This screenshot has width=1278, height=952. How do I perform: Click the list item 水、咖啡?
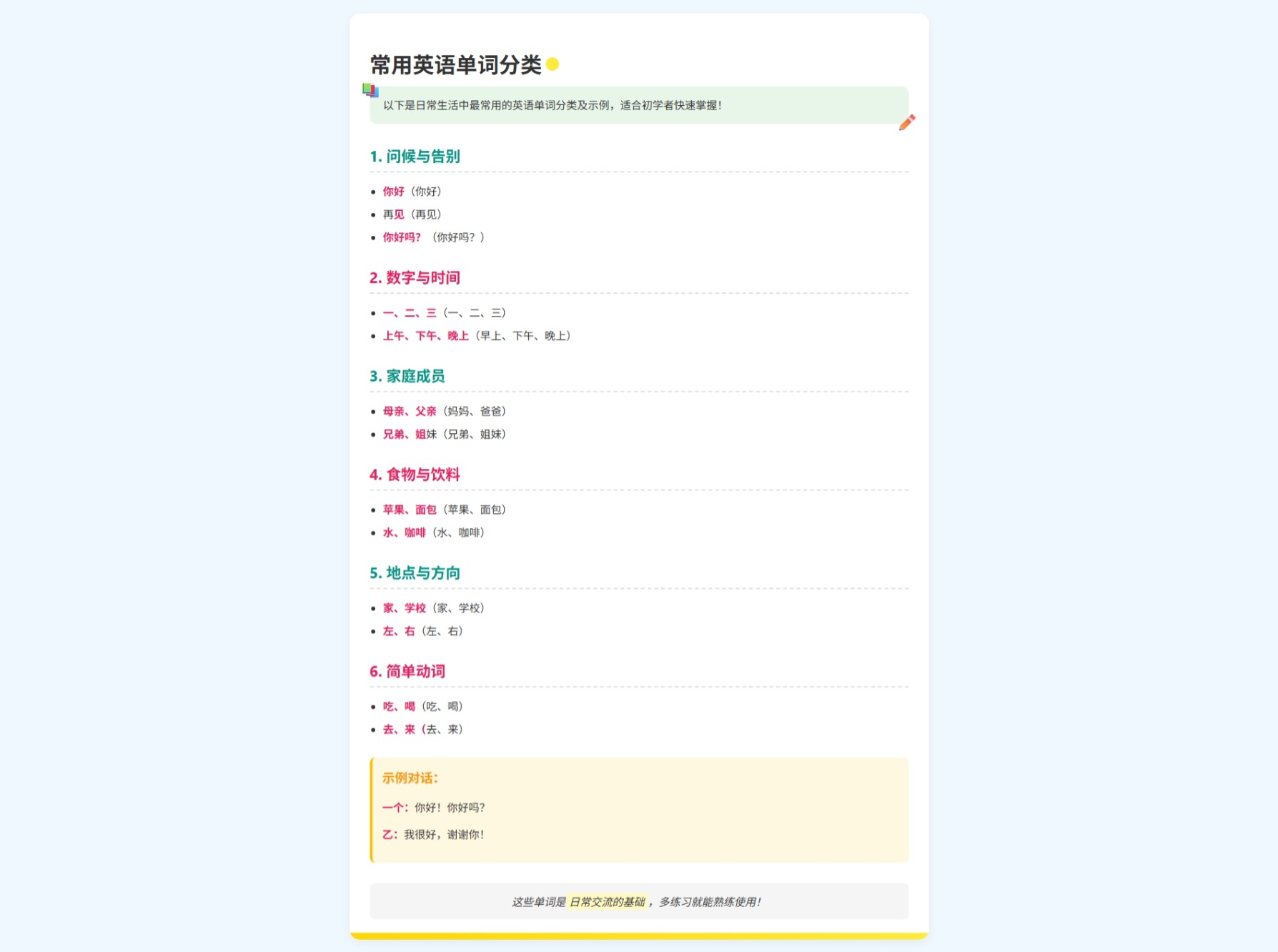click(x=434, y=532)
